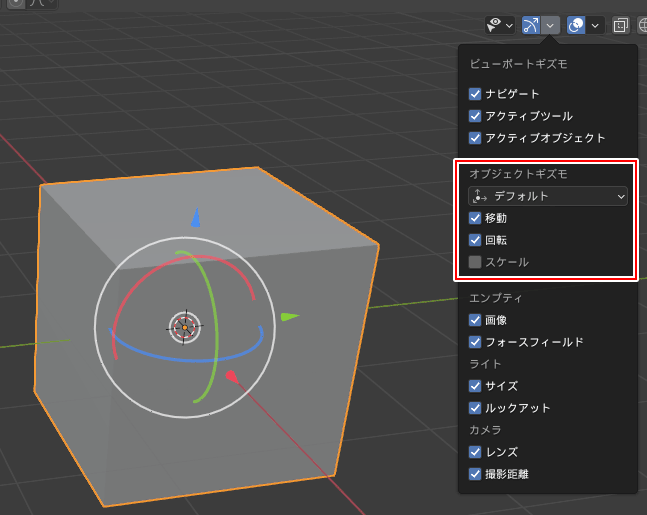Switch to wireframe shading globe icon
The image size is (647, 515).
[642, 24]
